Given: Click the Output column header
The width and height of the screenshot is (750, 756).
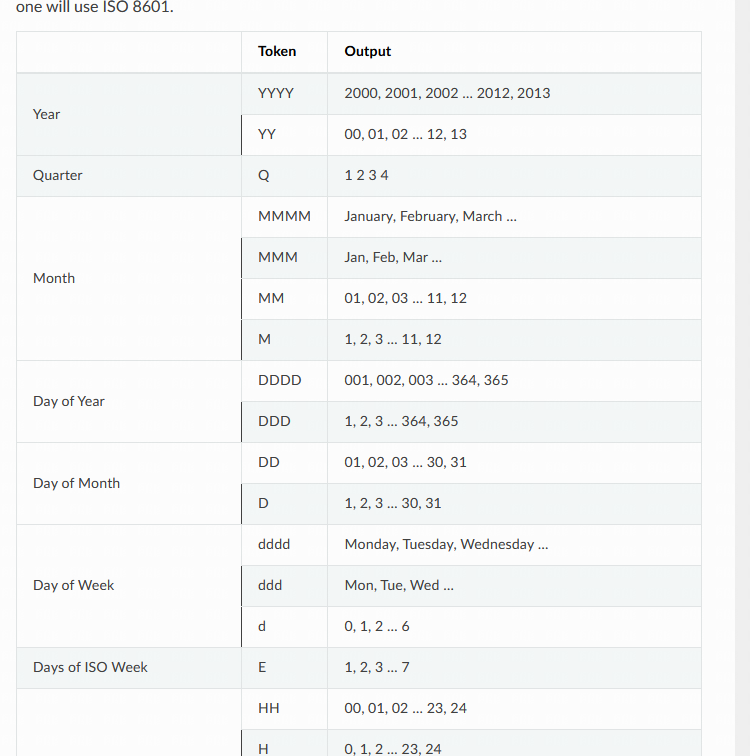Looking at the screenshot, I should point(367,52).
